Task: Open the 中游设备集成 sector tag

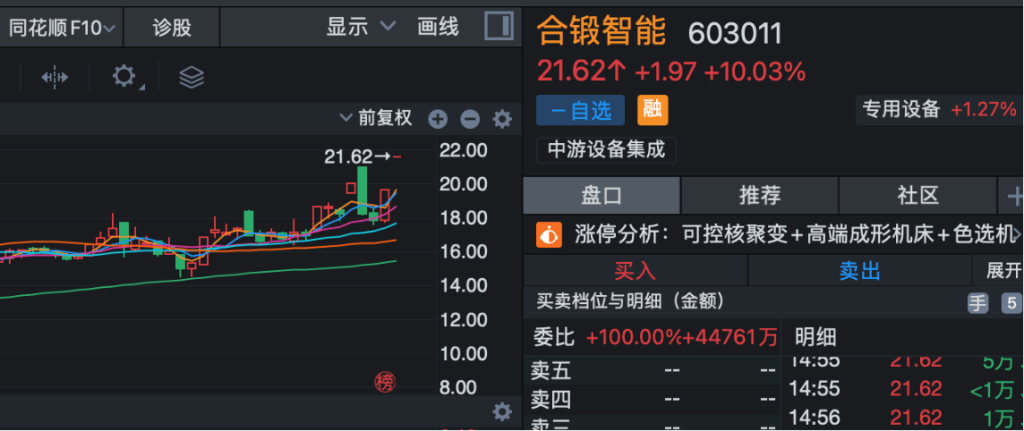Action: 607,150
